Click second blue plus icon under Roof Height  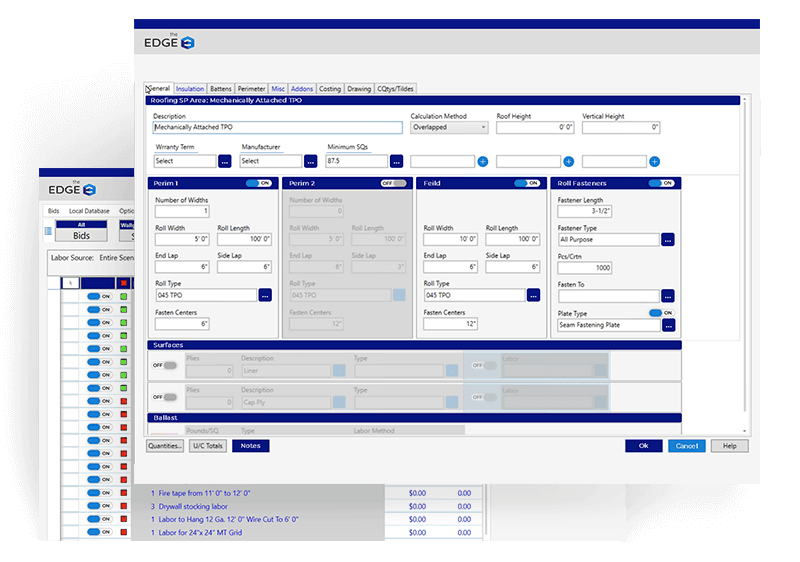pos(568,162)
